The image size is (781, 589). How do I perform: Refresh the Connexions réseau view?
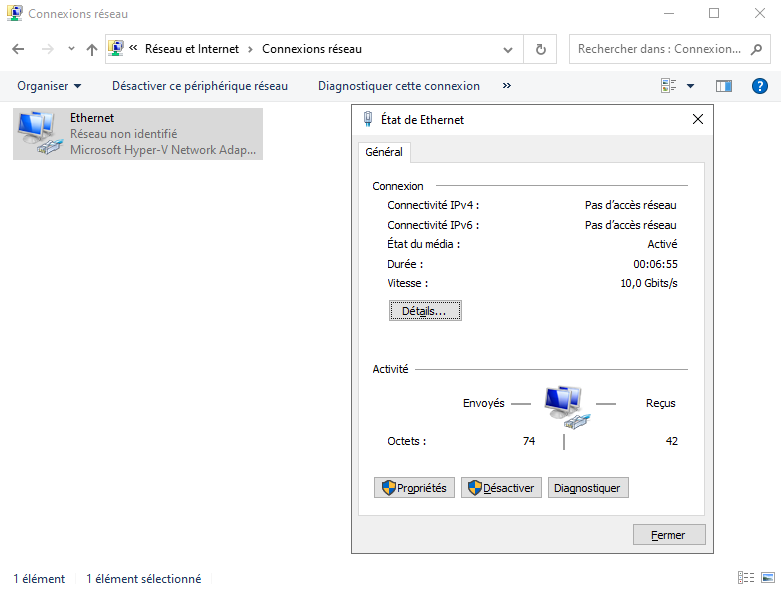[540, 49]
